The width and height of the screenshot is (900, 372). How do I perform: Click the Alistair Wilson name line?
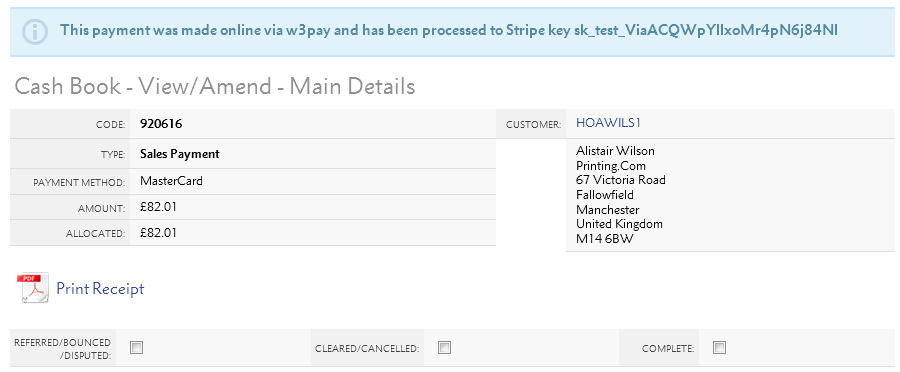615,151
